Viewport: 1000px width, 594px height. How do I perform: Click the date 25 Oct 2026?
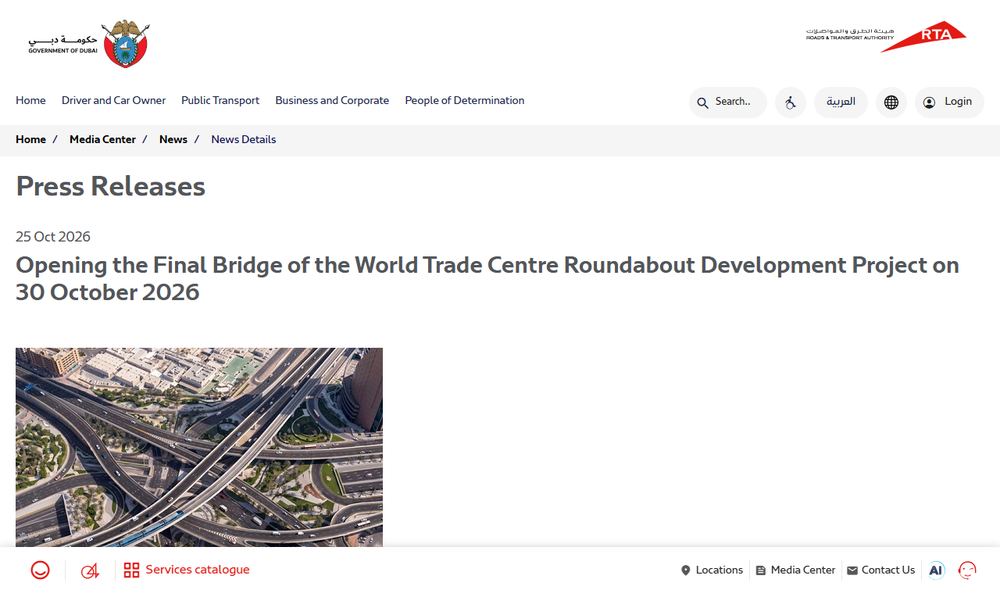coord(53,237)
